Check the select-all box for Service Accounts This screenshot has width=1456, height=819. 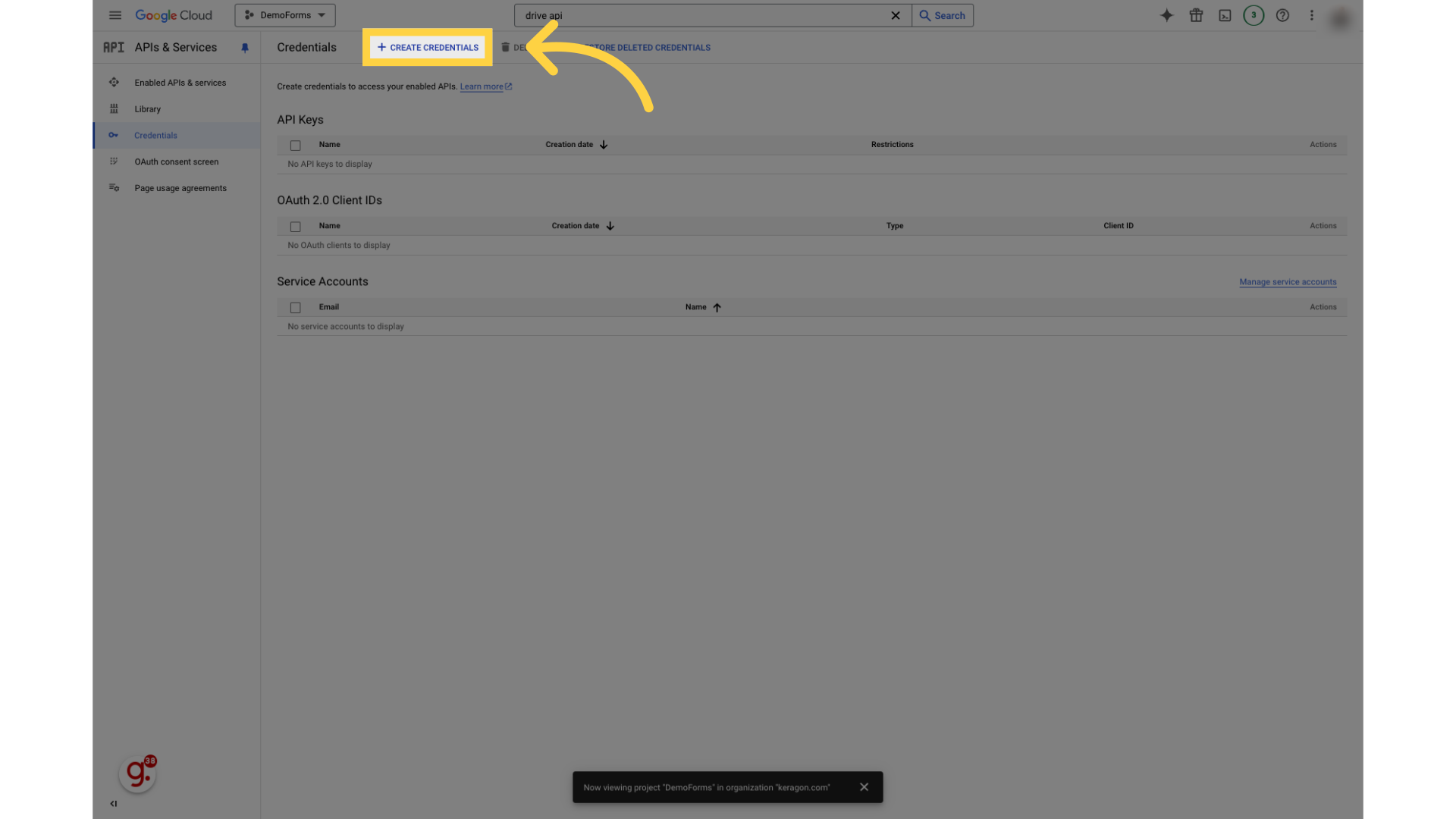tap(296, 308)
